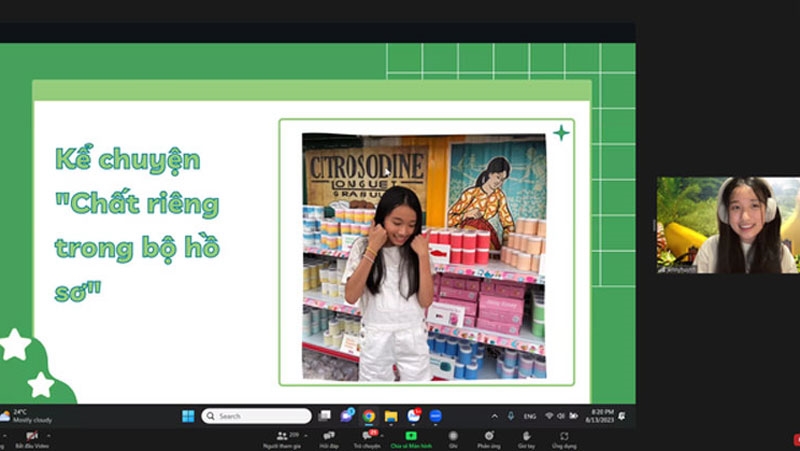
Task: Open the Phản ứng reactions menu
Action: point(489,439)
